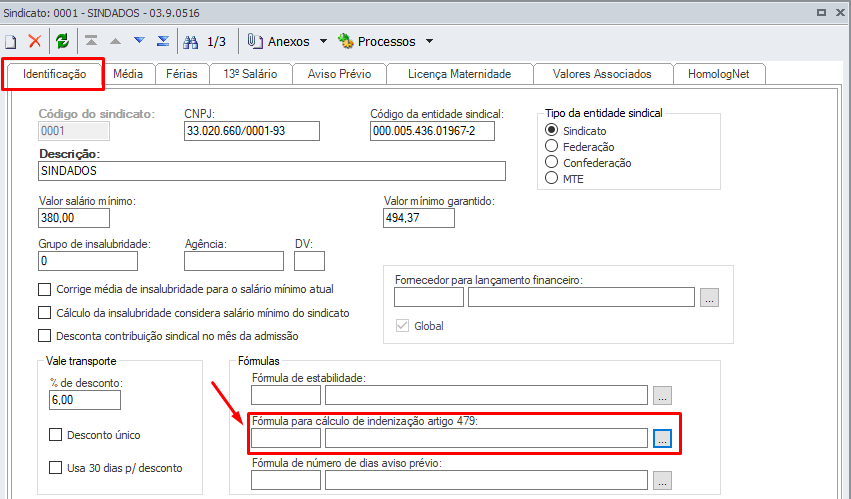
Task: Click the 1/3 record counter text
Action: coord(217,42)
